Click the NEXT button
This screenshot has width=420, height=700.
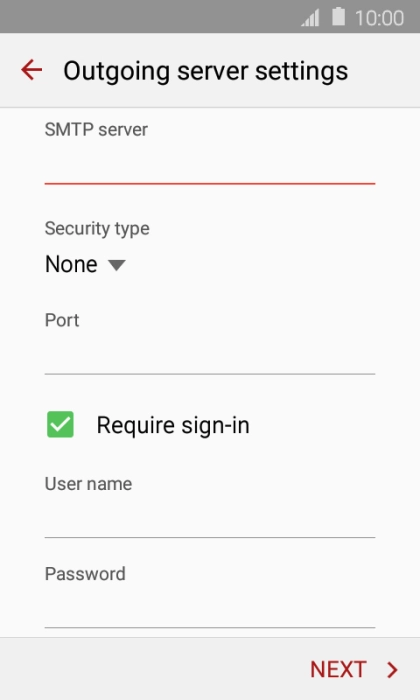[x=354, y=670]
